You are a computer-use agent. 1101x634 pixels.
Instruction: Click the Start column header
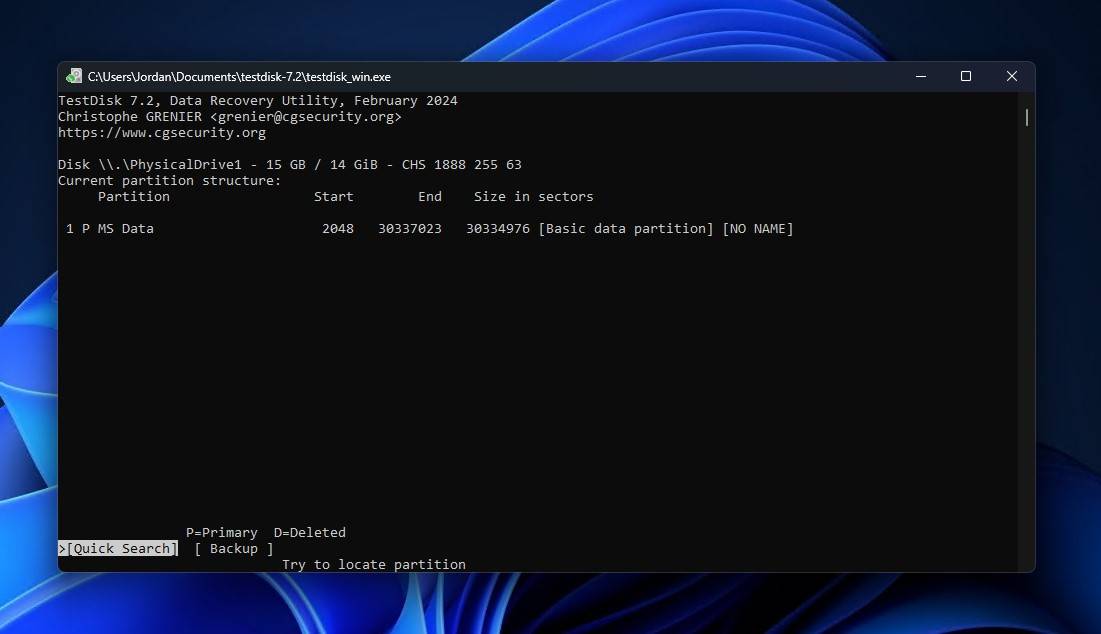click(334, 197)
